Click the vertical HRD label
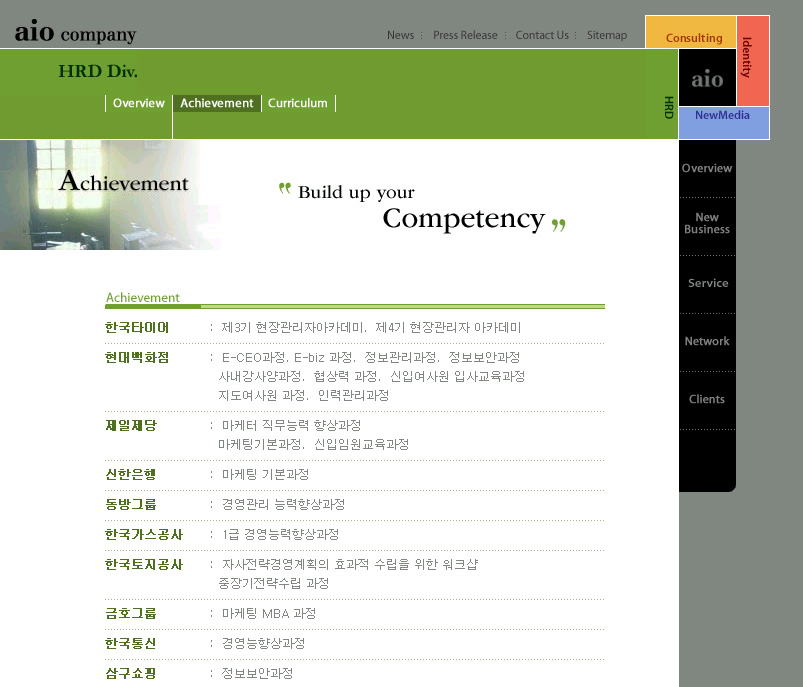The image size is (803, 687). (668, 107)
